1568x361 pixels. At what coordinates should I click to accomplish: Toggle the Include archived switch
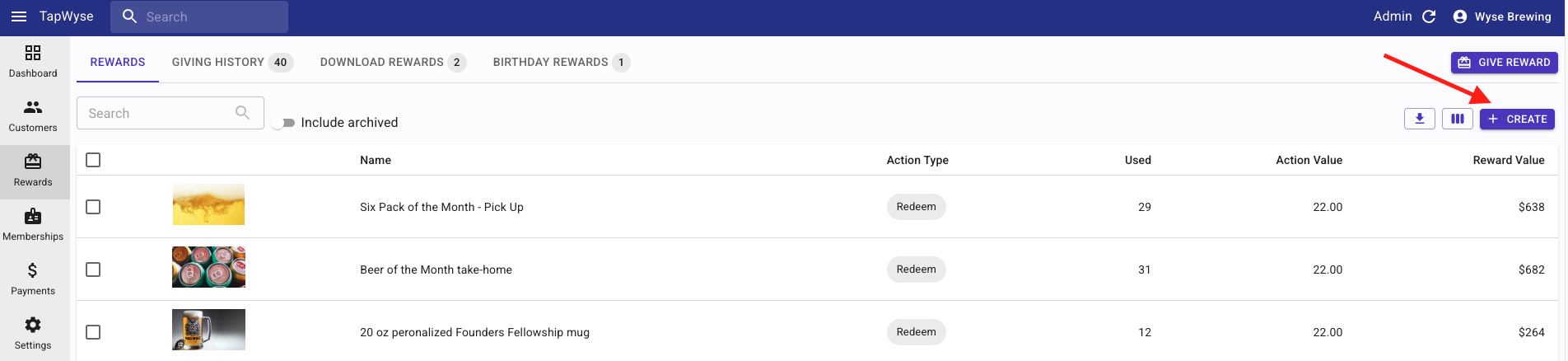click(x=283, y=123)
